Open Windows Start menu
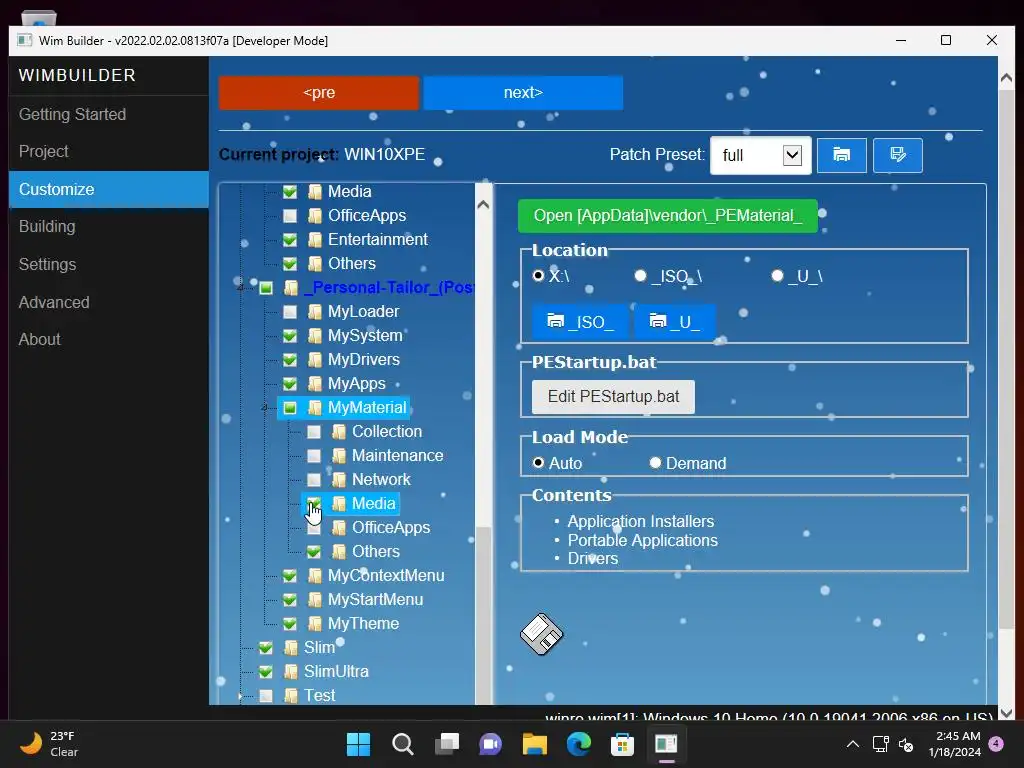Image resolution: width=1024 pixels, height=768 pixels. pos(359,744)
